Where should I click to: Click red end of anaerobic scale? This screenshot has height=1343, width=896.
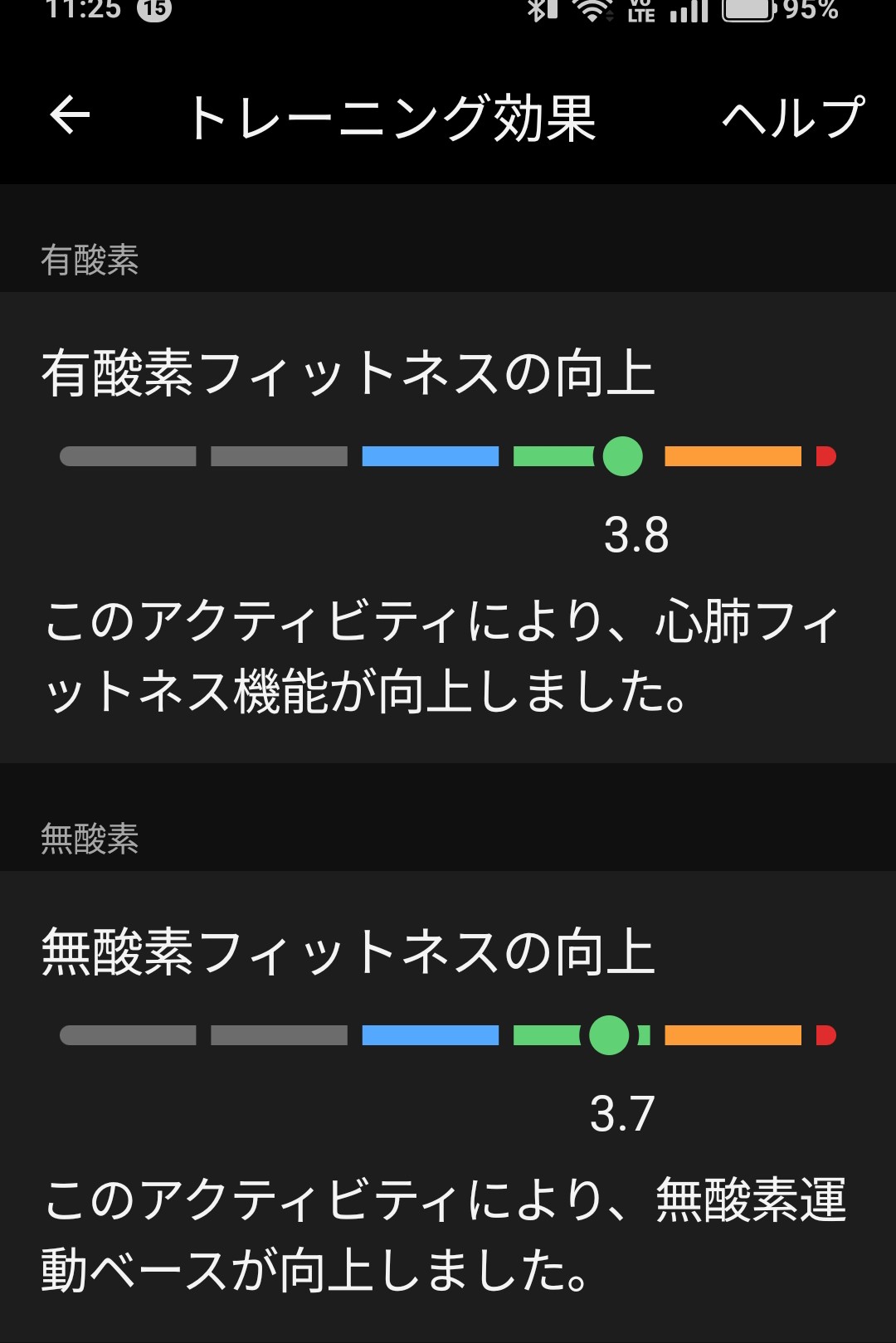(826, 1035)
